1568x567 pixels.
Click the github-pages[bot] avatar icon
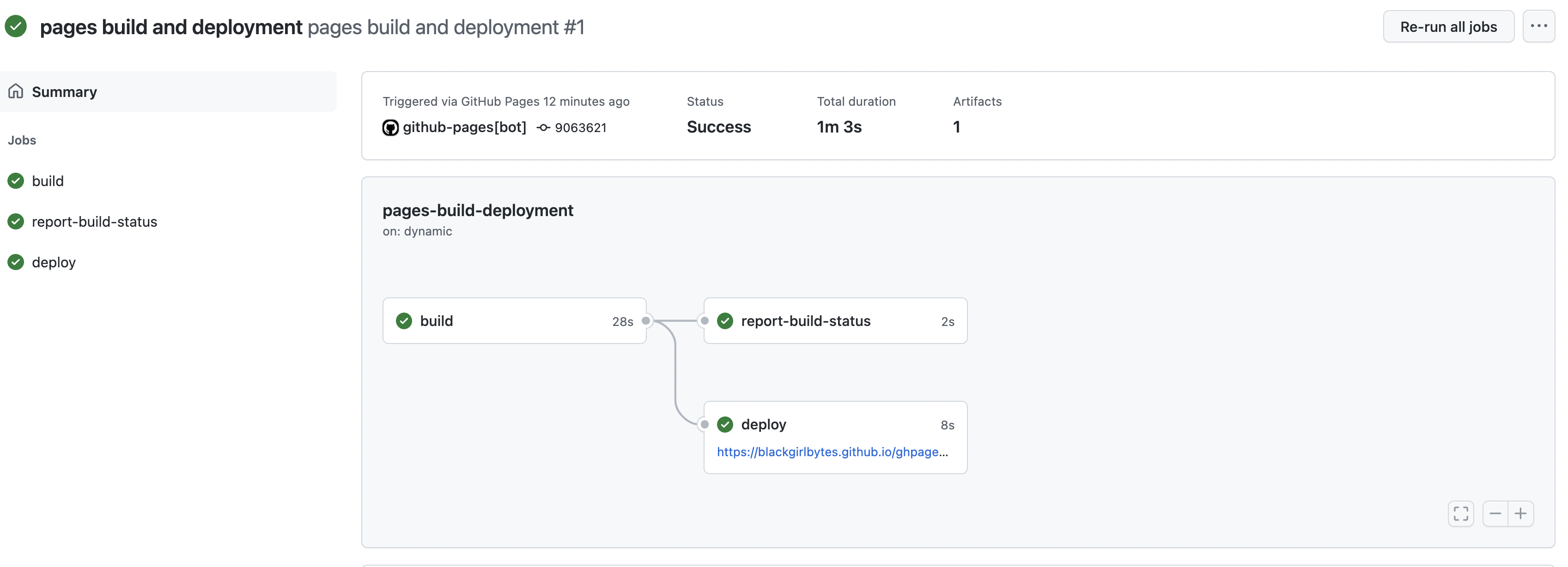point(390,127)
